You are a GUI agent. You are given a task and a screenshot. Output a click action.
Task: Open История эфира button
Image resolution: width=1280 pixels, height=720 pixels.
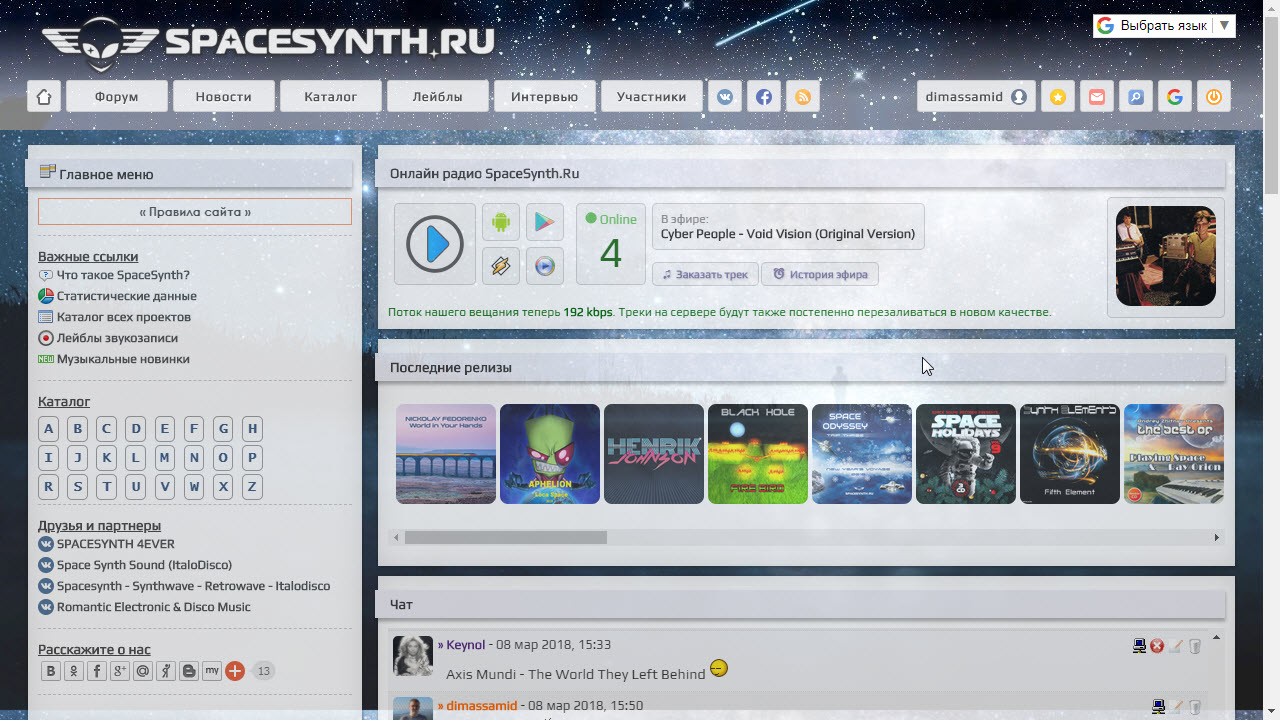click(820, 274)
